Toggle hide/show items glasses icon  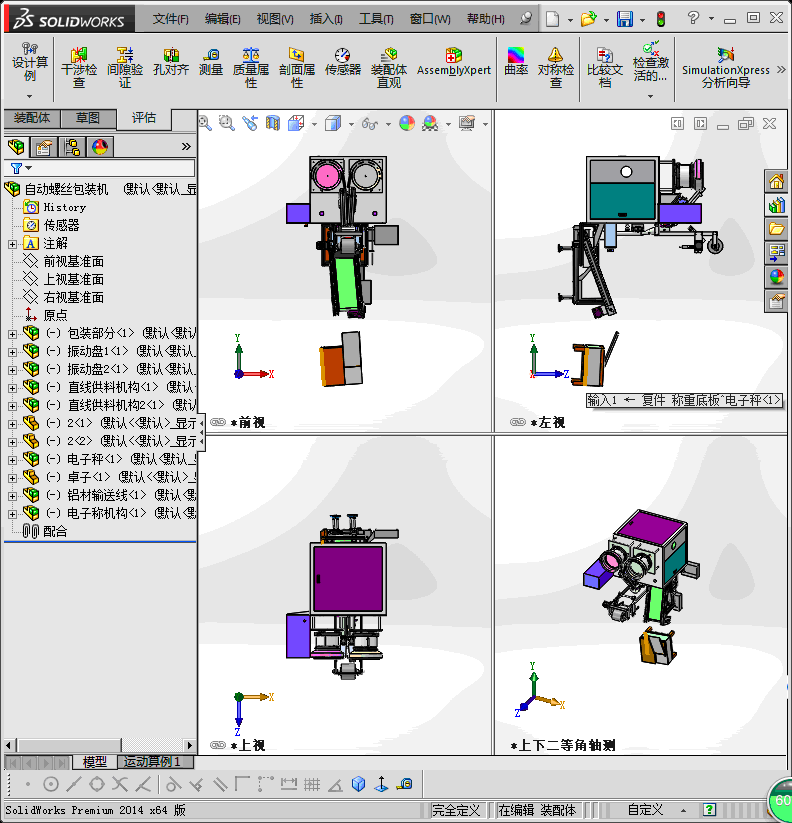[x=369, y=124]
